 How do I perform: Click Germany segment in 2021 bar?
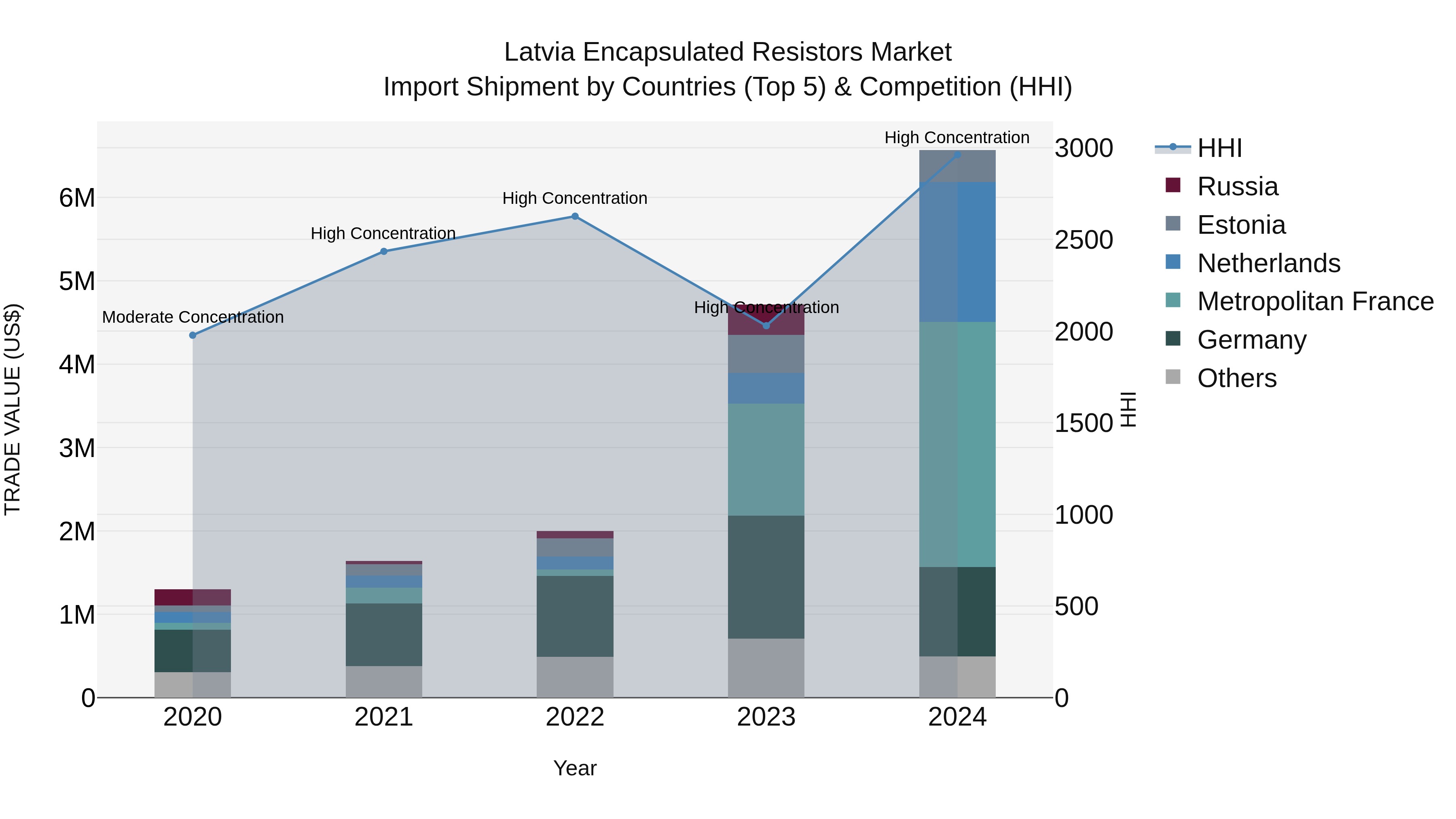click(x=384, y=635)
